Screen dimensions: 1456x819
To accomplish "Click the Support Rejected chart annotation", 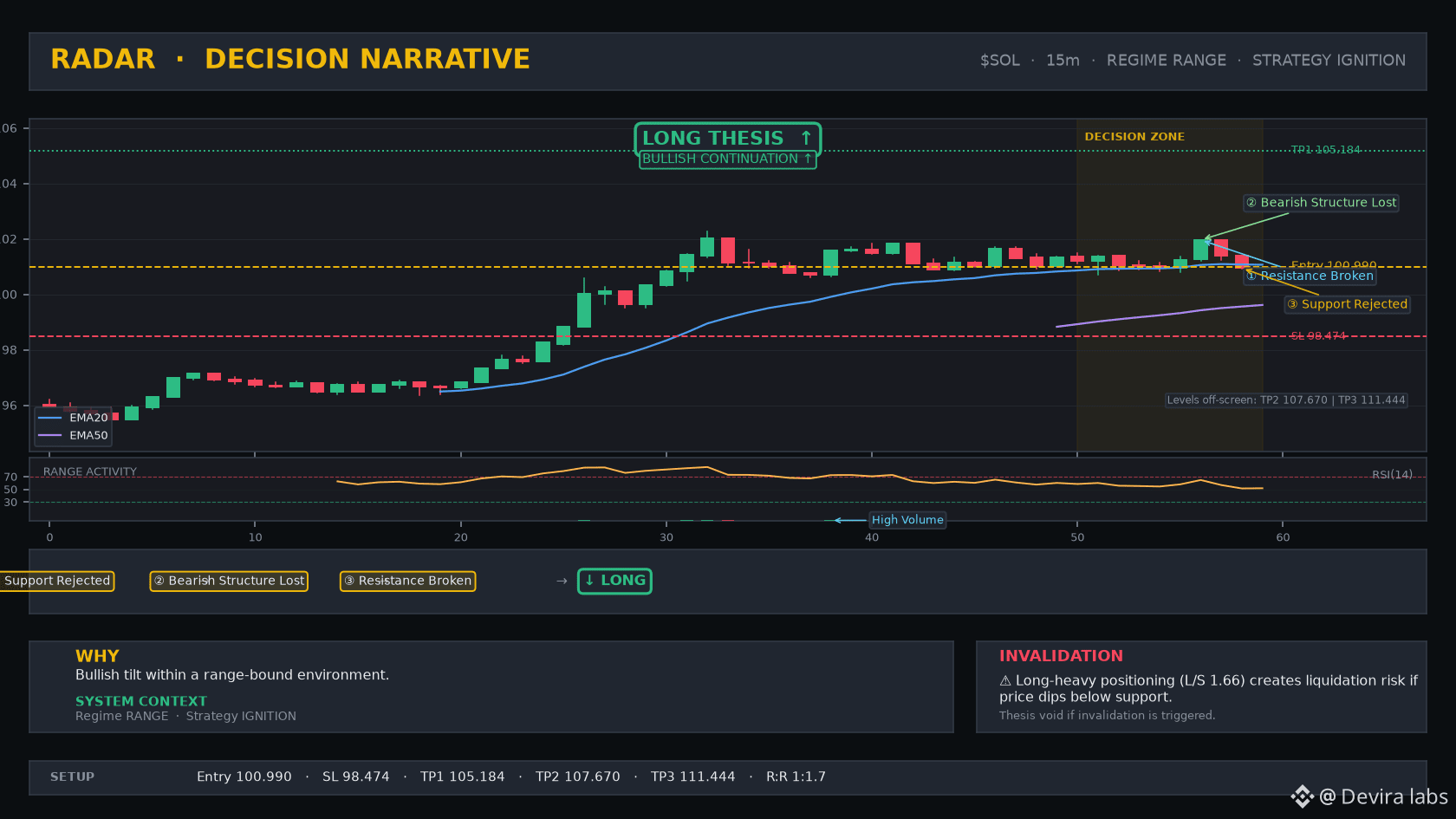I will 1347,304.
